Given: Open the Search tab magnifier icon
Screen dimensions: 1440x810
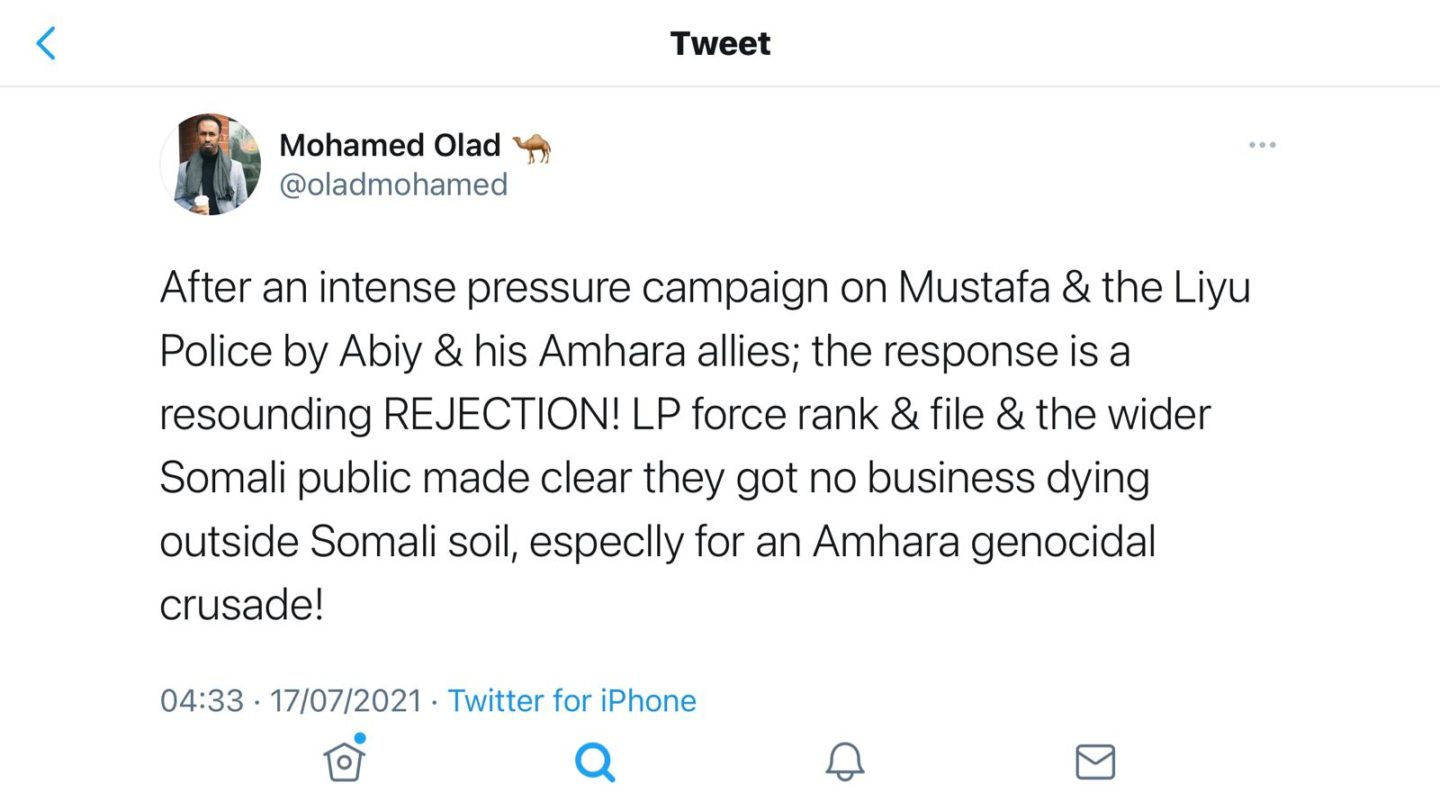Looking at the screenshot, I should pos(595,763).
